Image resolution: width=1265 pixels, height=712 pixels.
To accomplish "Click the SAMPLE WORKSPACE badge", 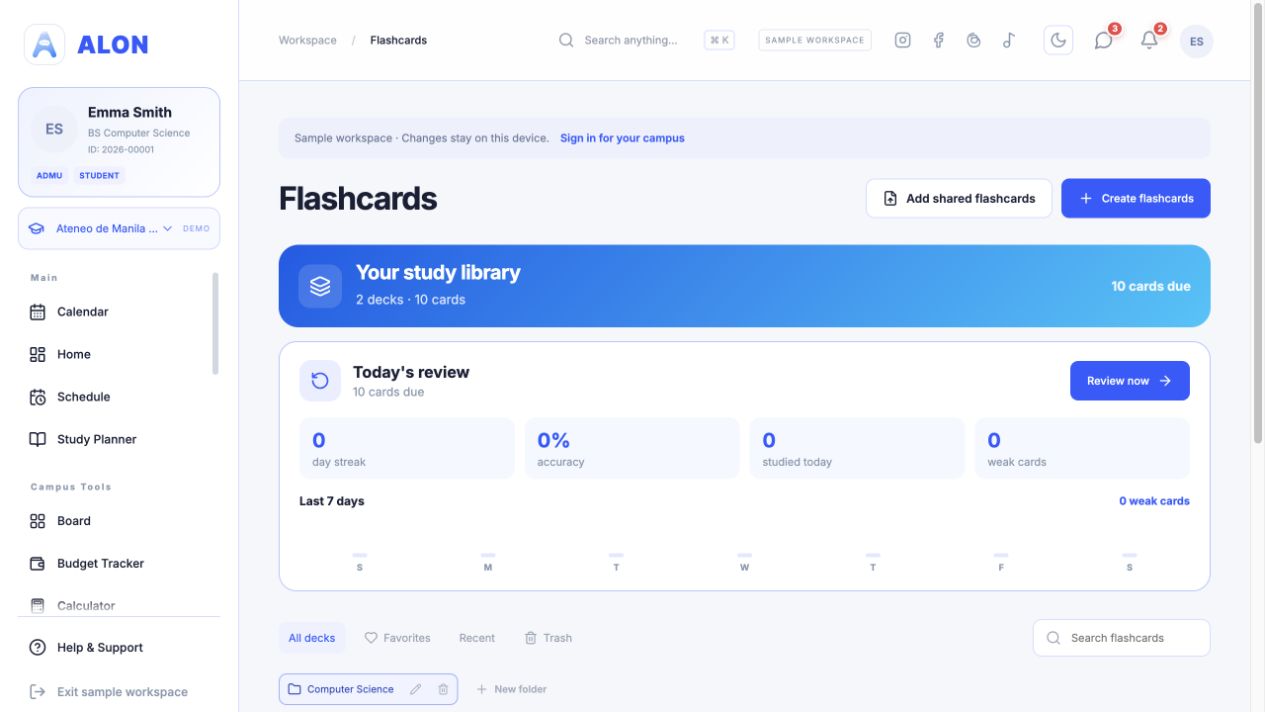I will [814, 40].
